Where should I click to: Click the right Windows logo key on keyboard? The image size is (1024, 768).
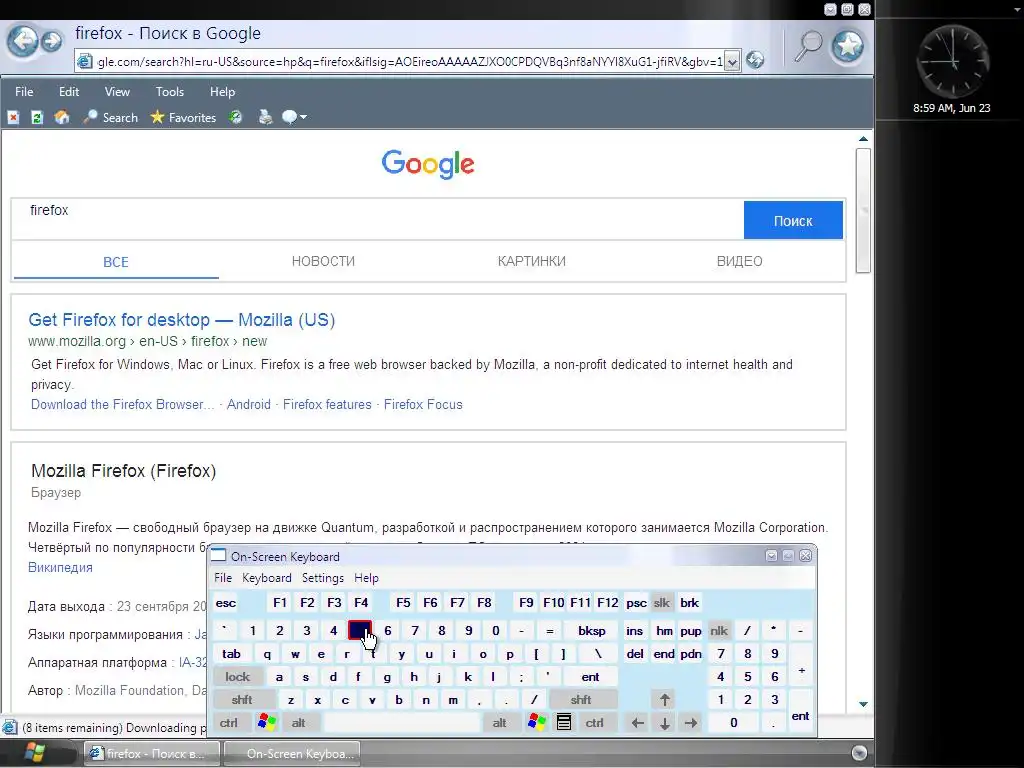[x=537, y=722]
